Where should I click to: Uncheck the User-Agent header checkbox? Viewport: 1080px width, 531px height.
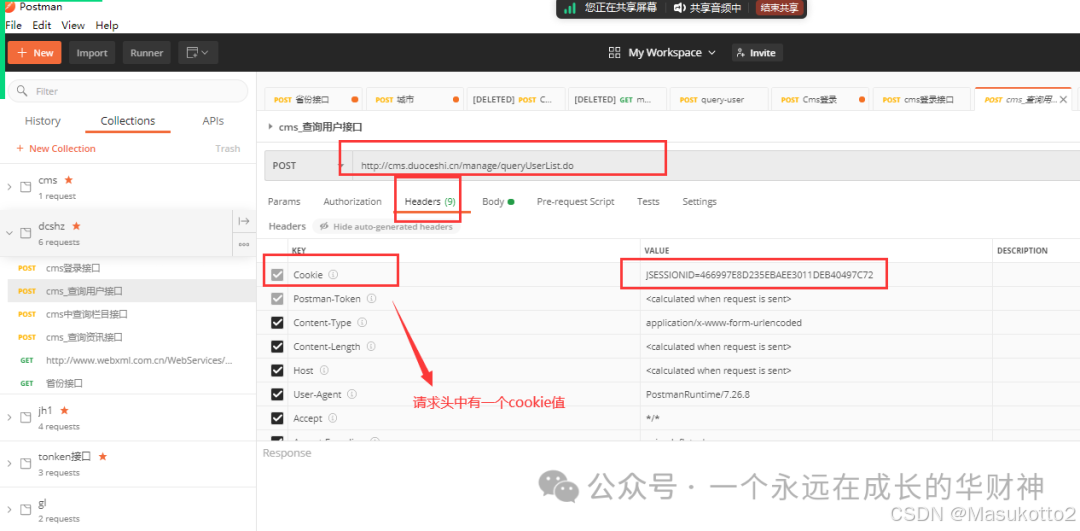click(277, 395)
